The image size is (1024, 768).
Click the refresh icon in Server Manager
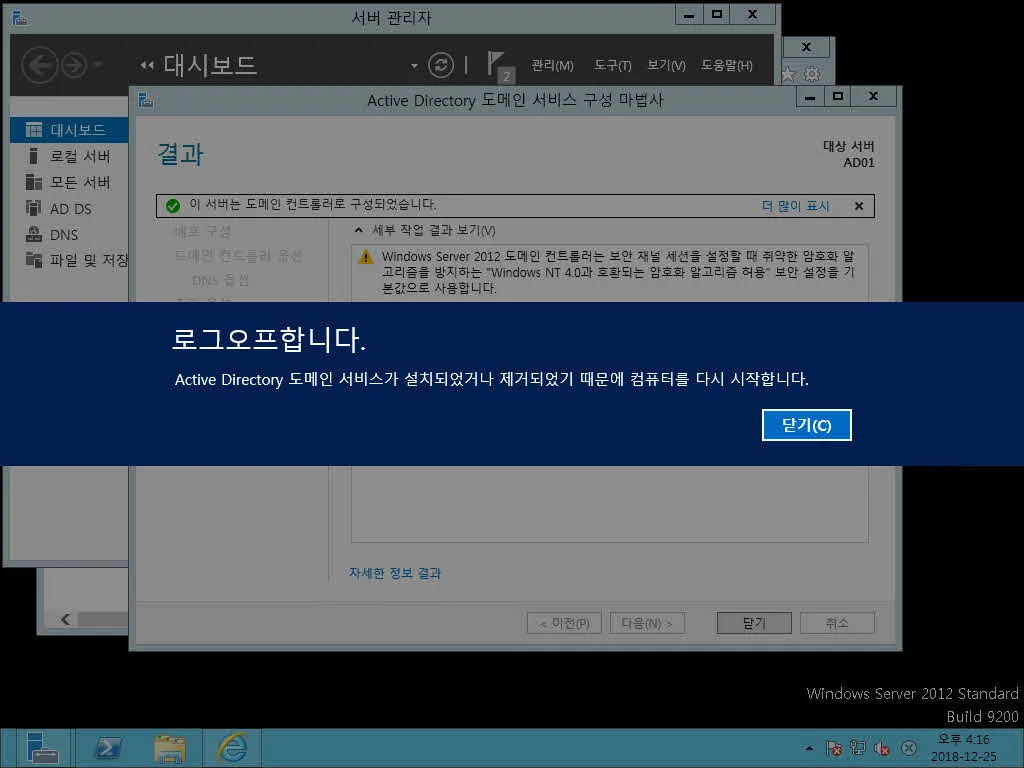[x=440, y=64]
